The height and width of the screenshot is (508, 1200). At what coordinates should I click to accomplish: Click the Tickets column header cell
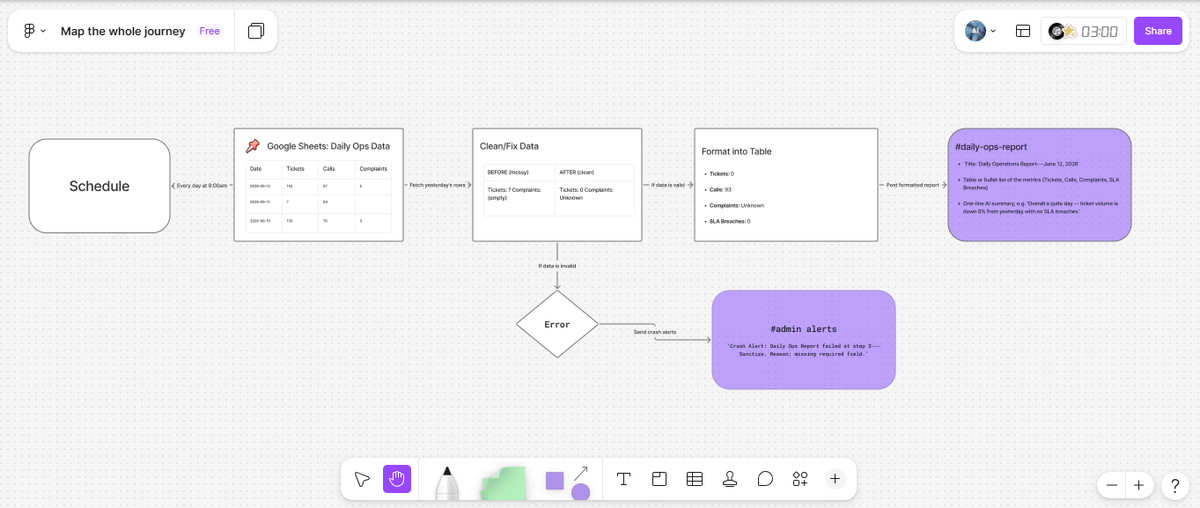pos(300,169)
